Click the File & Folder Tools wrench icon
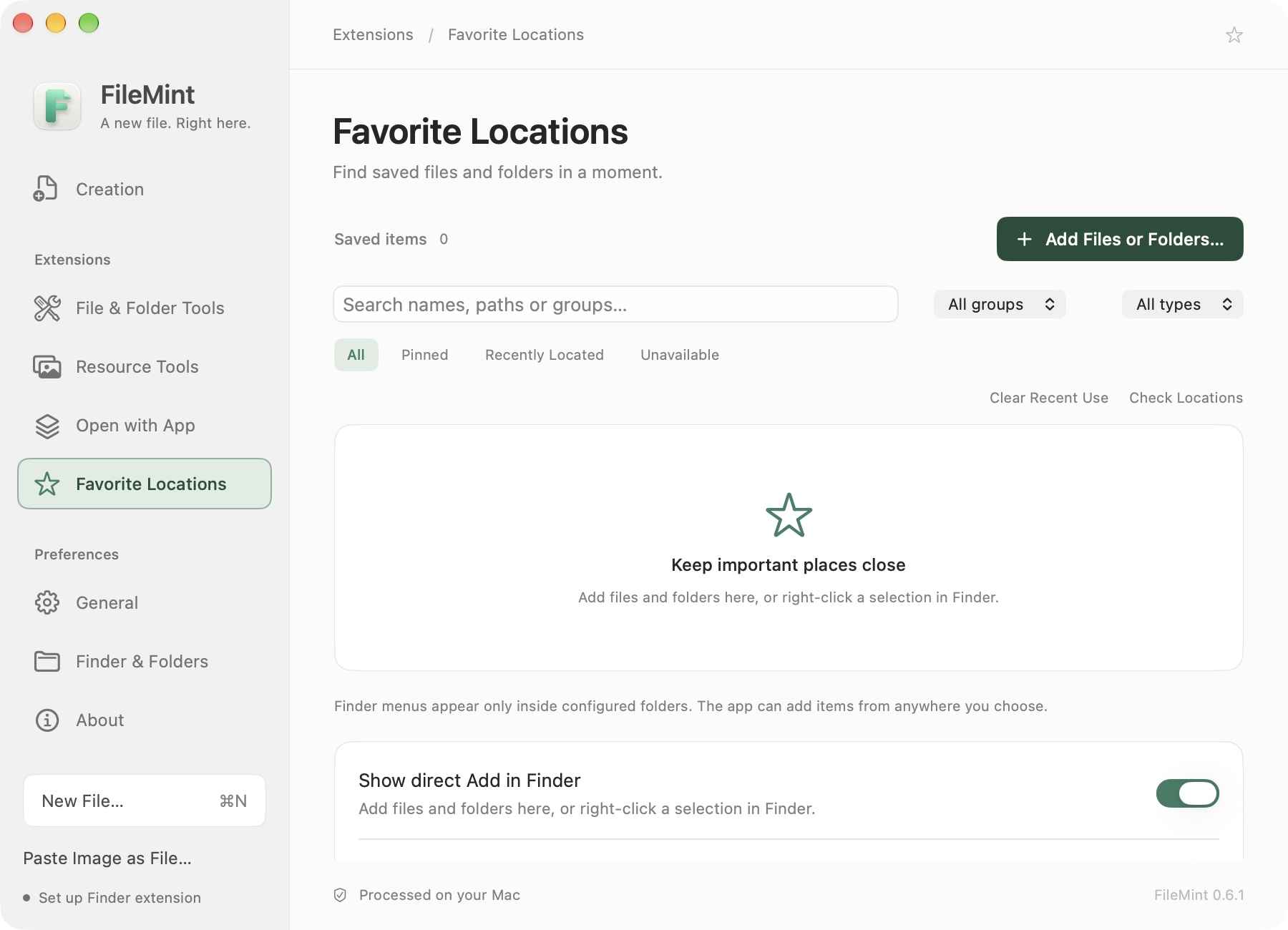Viewport: 1288px width, 930px height. point(47,308)
